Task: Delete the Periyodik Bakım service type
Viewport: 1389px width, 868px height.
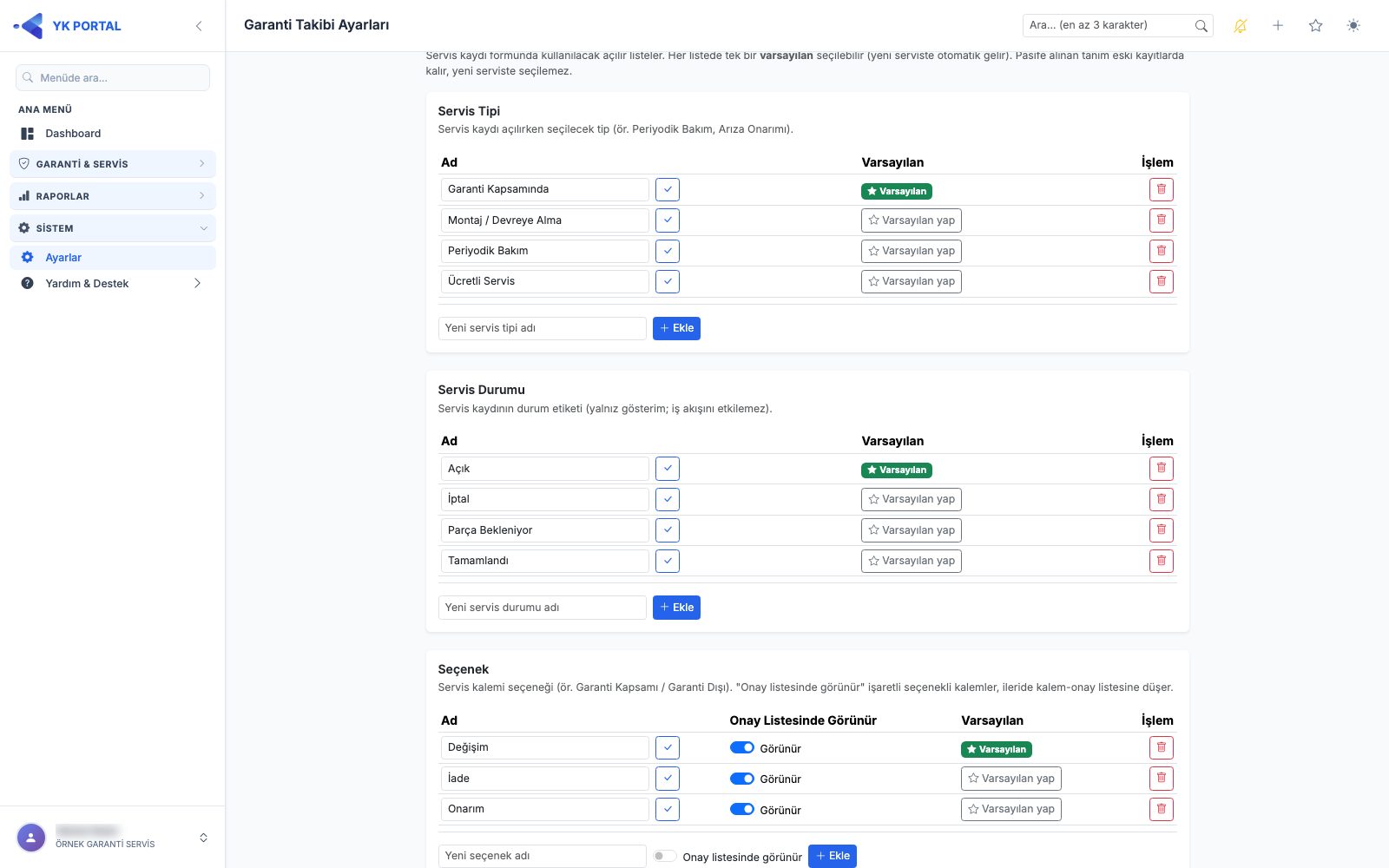Action: [x=1162, y=251]
